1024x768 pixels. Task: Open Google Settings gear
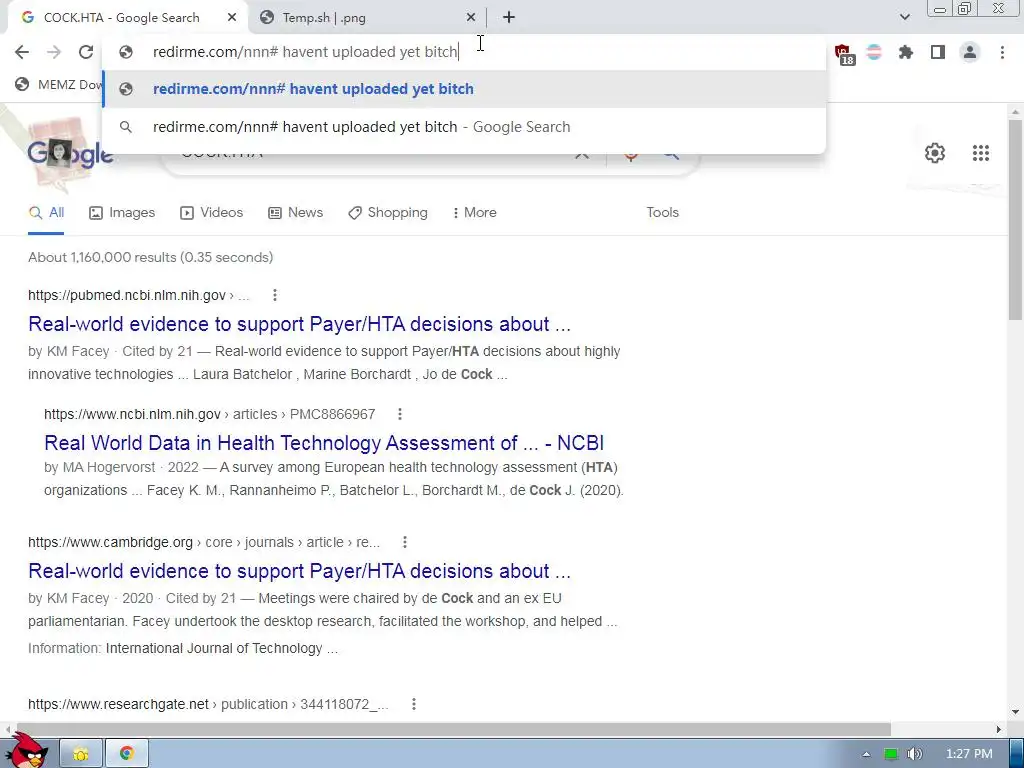[x=935, y=153]
